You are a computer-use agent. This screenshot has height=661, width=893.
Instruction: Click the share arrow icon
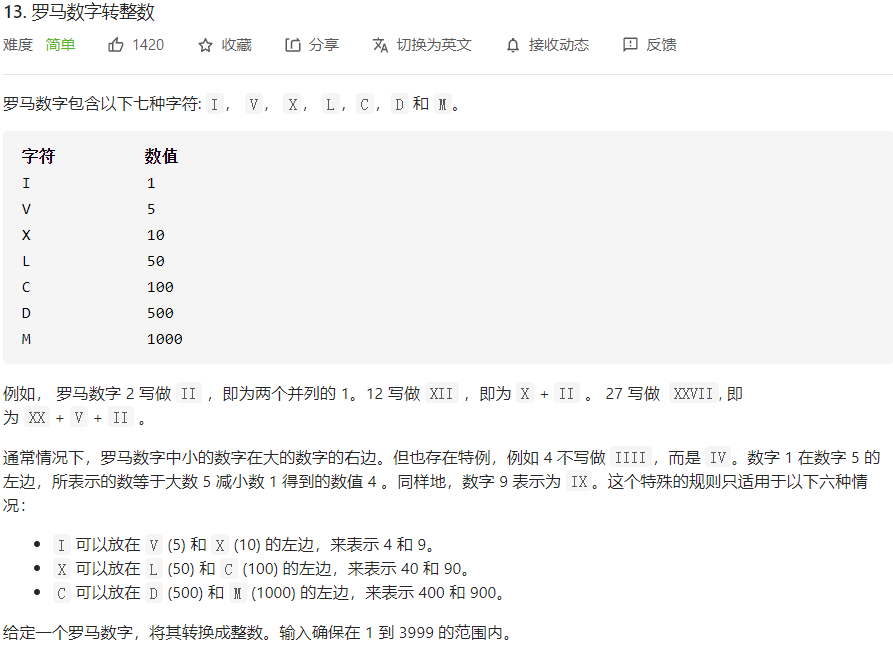293,44
